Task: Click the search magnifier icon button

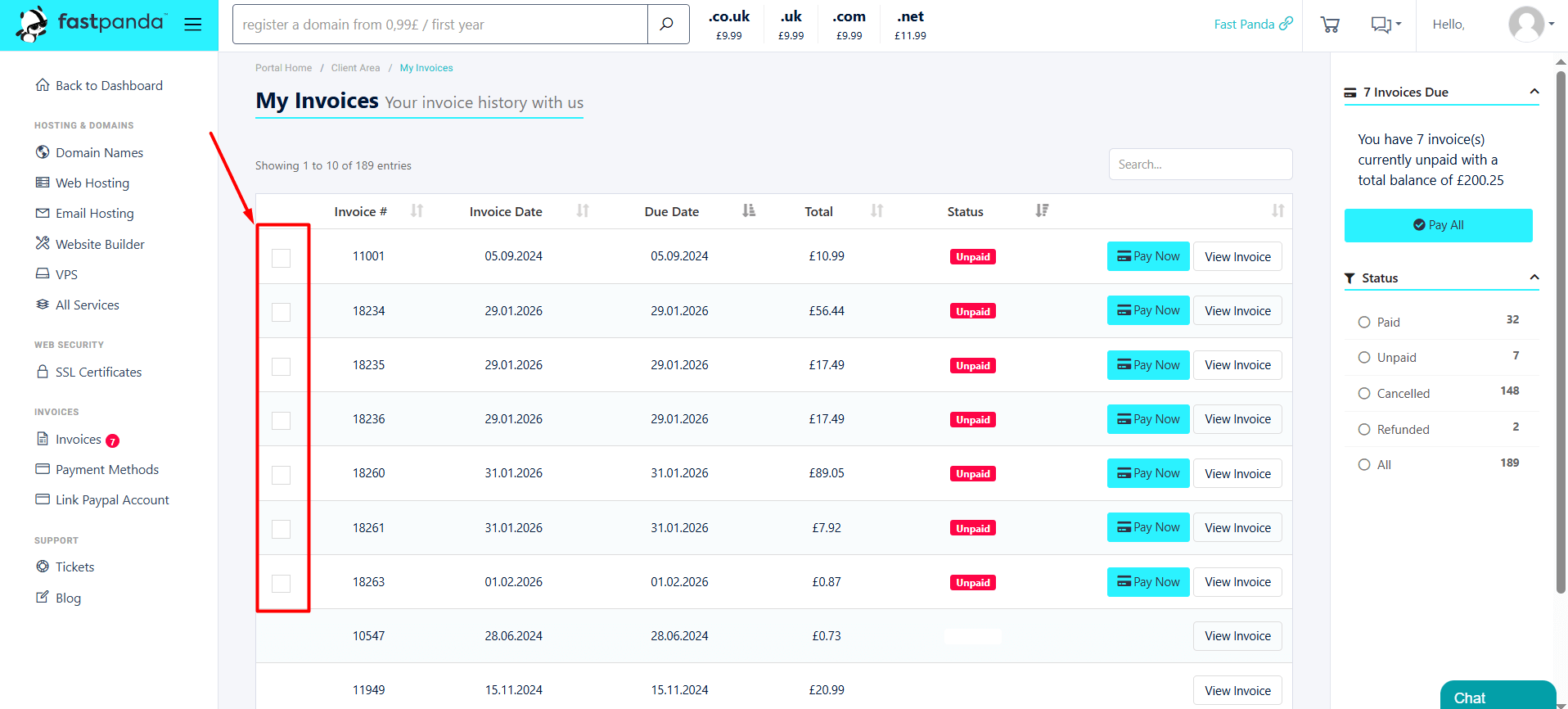Action: [667, 25]
